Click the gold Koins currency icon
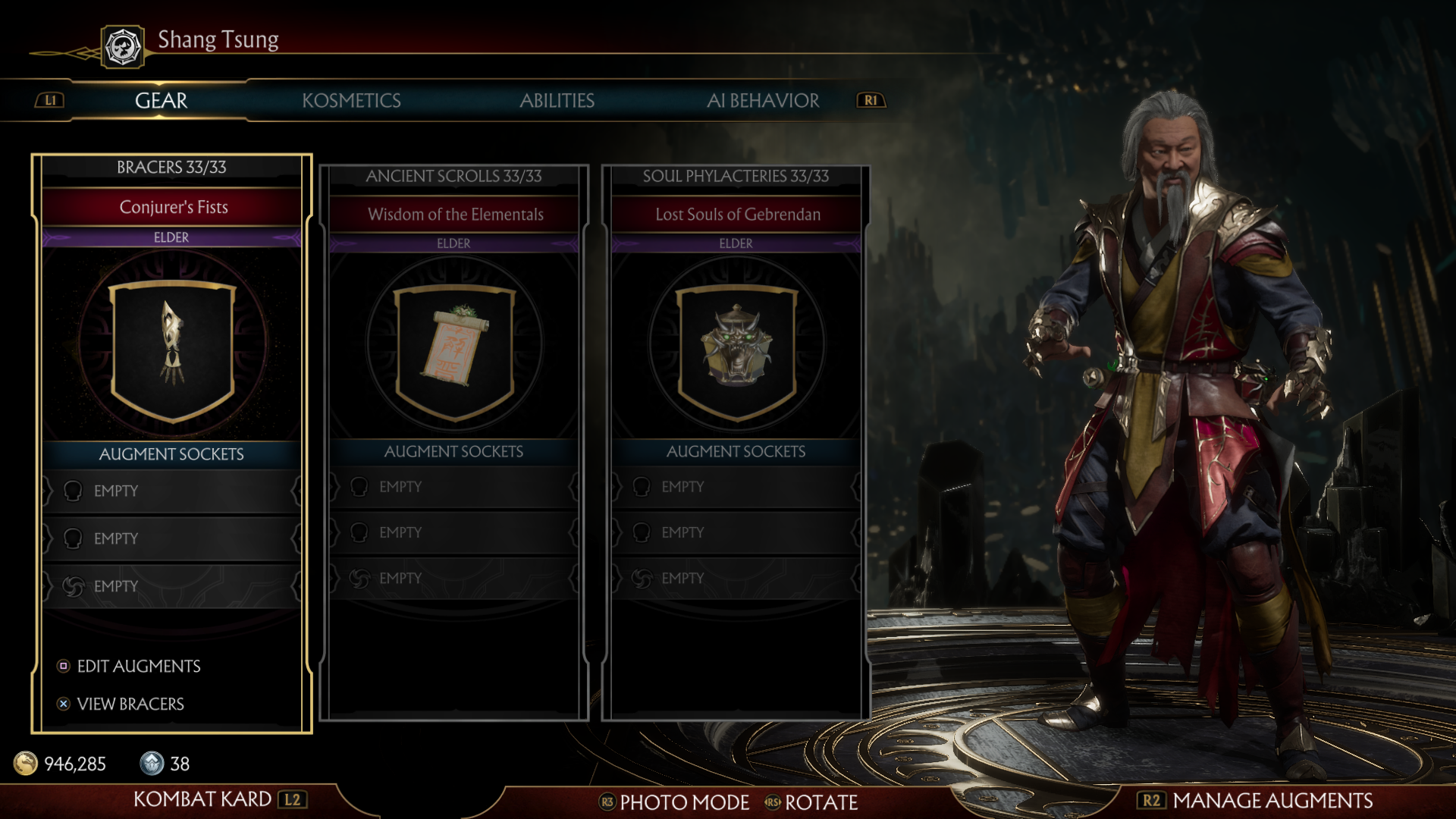The height and width of the screenshot is (819, 1456). click(26, 763)
